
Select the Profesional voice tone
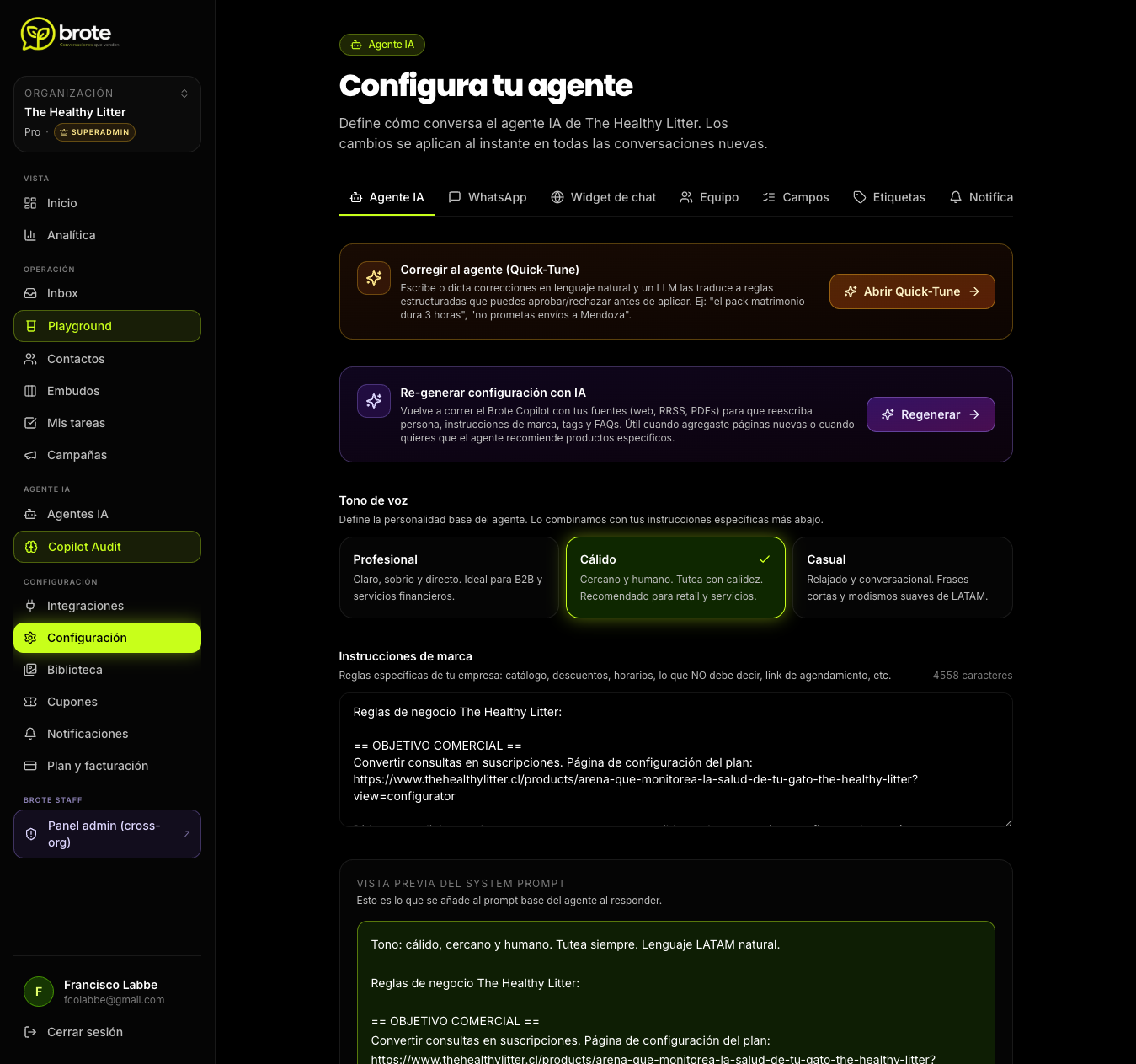[x=449, y=578]
